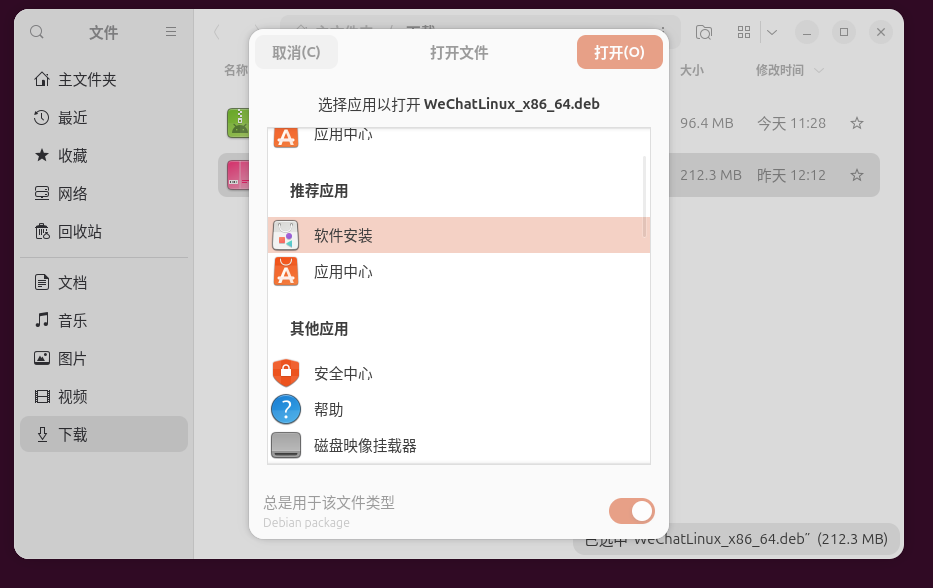Select 磁盘映像挂载器 in the app list
Screen dimensions: 933x588
tap(459, 445)
